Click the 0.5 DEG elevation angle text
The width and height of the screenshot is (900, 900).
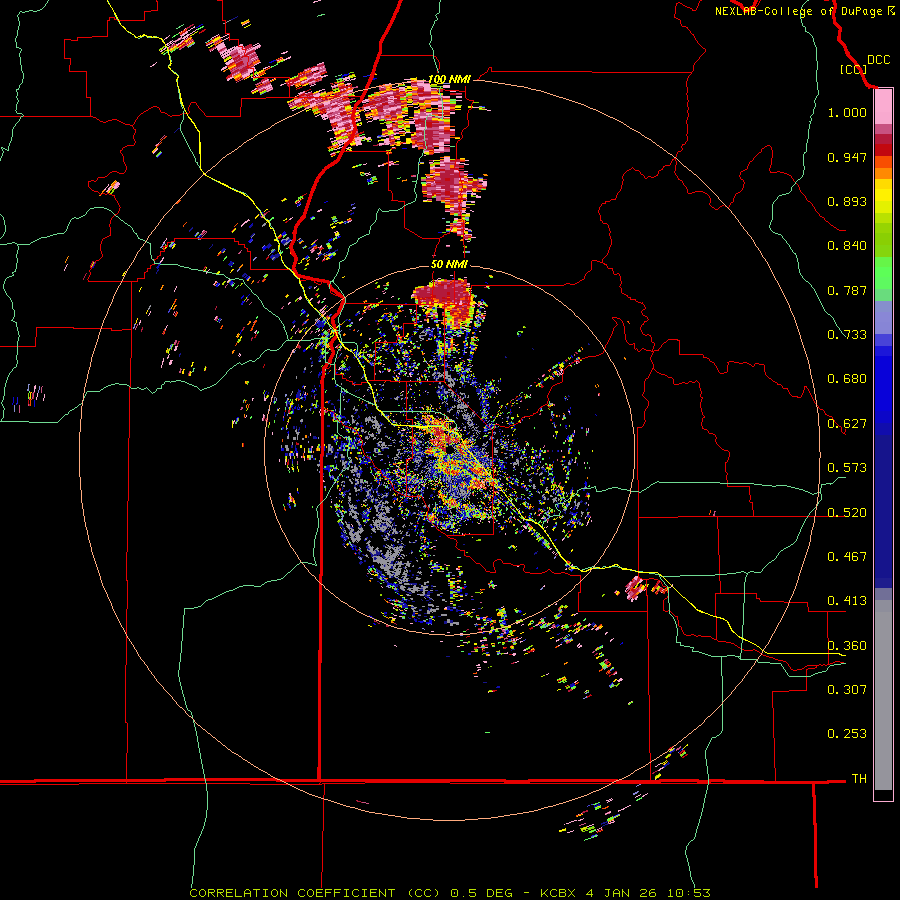(x=482, y=893)
